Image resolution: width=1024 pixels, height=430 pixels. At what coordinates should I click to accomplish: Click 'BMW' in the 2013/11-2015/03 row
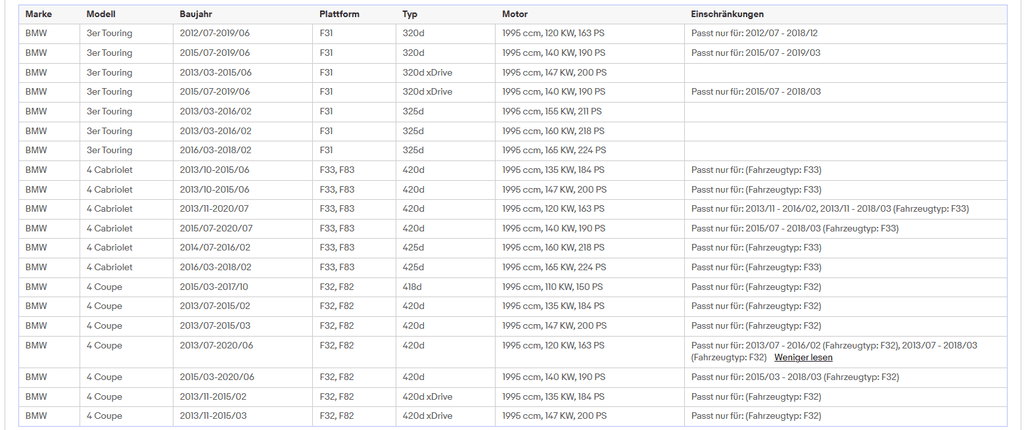pyautogui.click(x=36, y=416)
